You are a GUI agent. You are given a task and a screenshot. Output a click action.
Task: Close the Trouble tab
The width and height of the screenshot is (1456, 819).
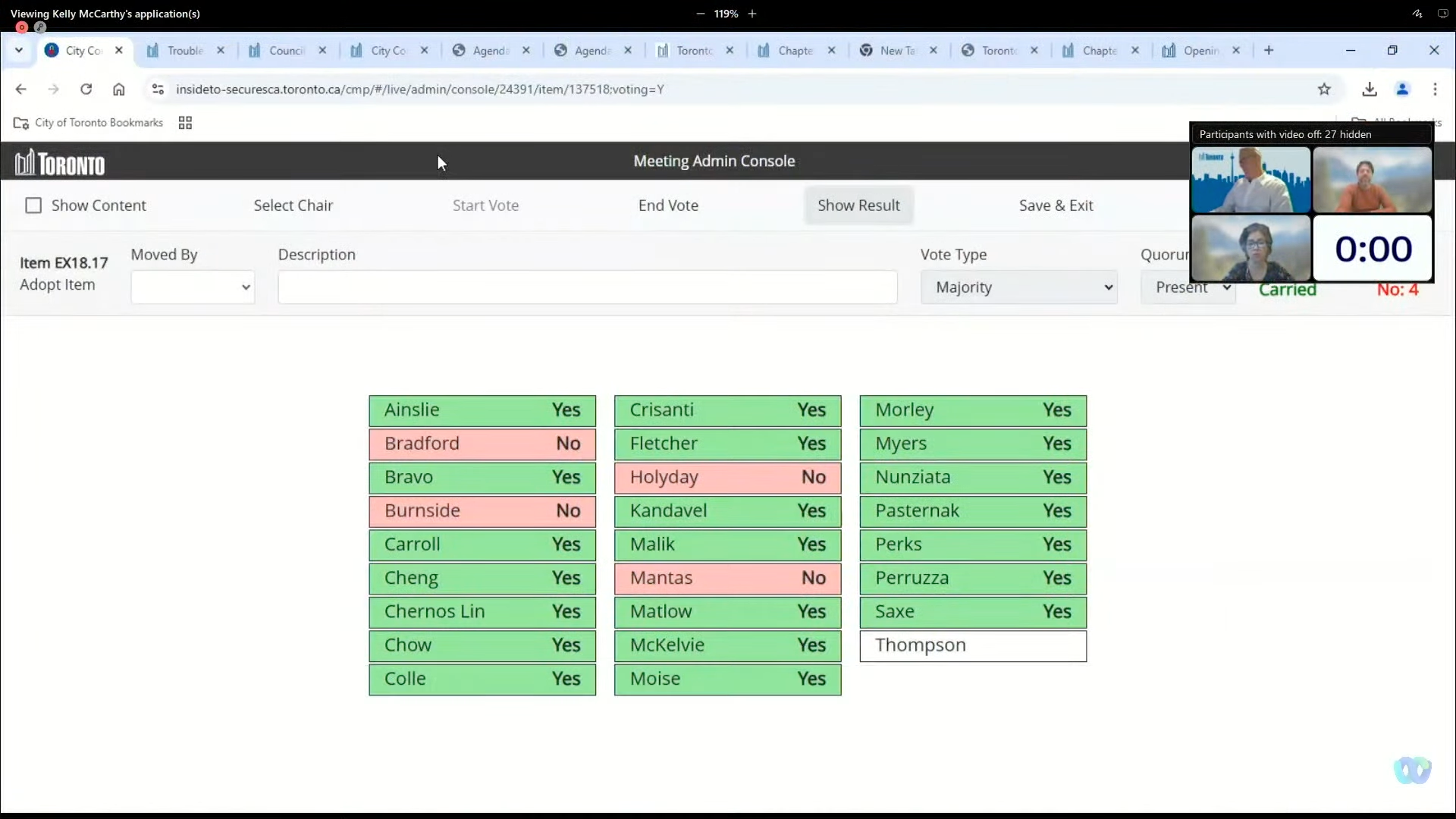pos(221,51)
